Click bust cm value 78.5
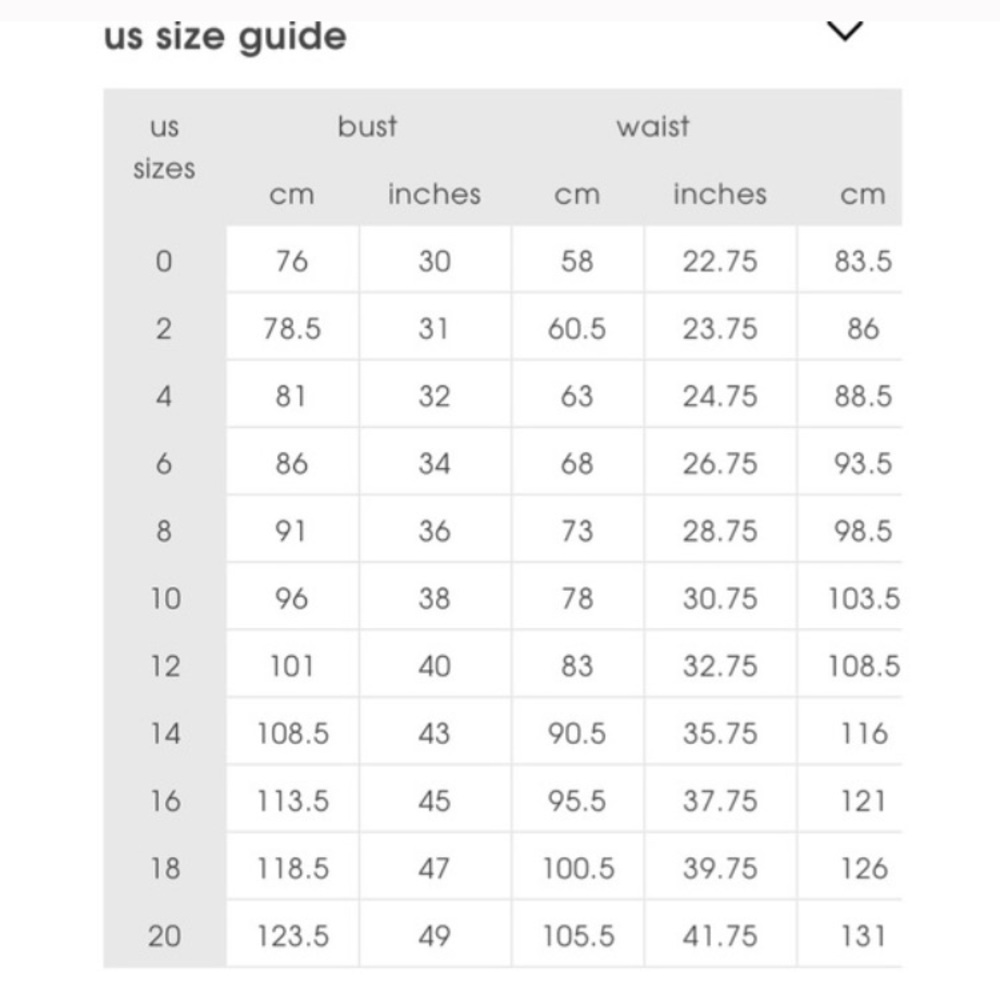 click(292, 328)
